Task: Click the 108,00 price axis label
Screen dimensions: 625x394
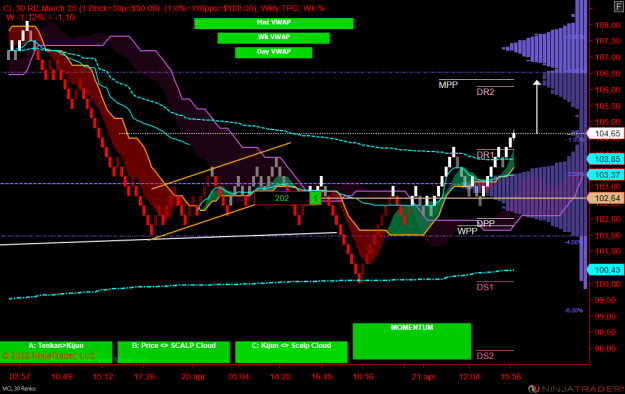Action: (x=607, y=25)
